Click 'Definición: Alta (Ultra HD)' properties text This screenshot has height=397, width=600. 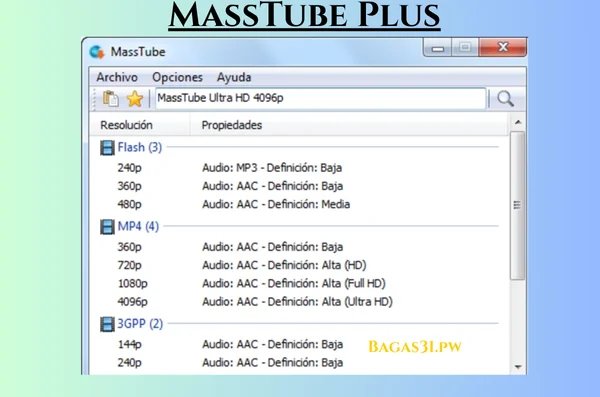[330, 302]
